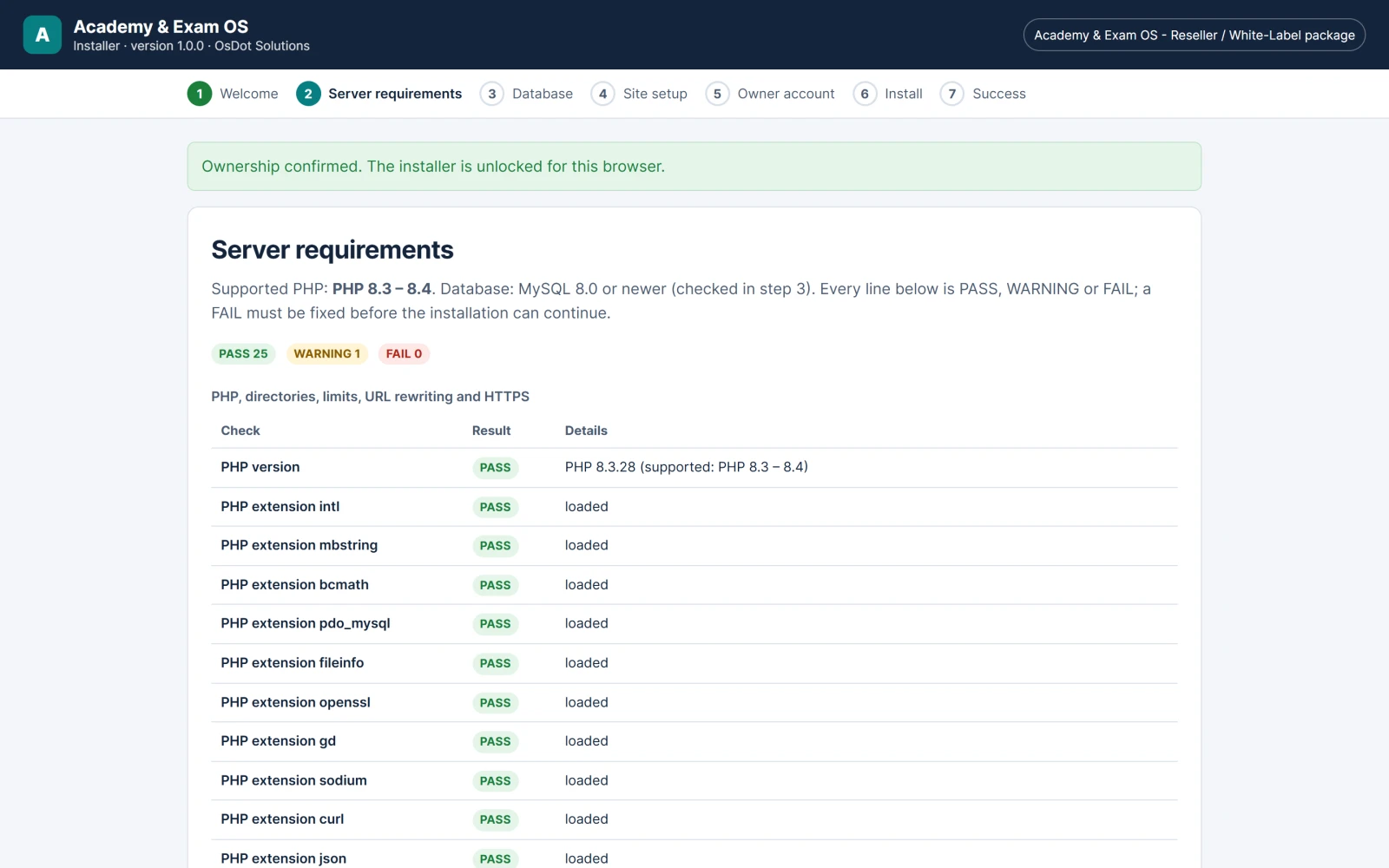Click the PHP extension pdo_mysql label
Viewport: 1389px width, 868px height.
[306, 623]
